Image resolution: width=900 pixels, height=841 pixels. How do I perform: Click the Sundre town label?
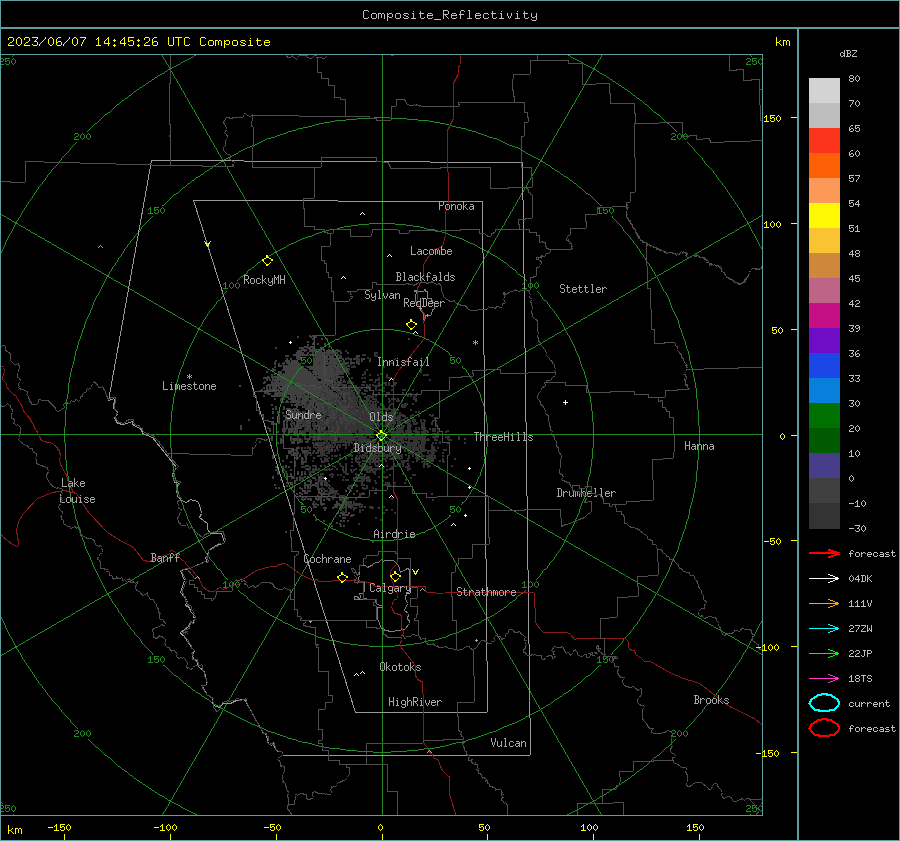click(303, 415)
